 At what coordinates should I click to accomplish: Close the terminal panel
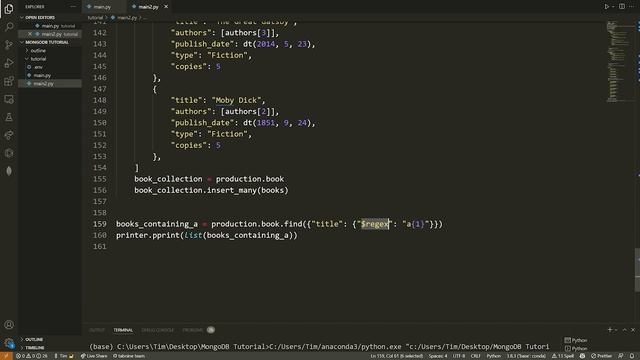point(633,329)
